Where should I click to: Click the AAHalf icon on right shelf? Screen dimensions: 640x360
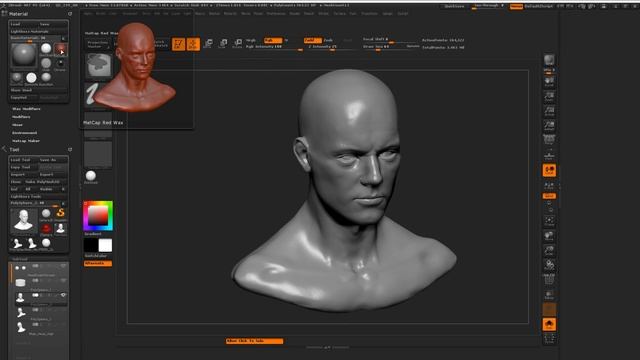(x=549, y=125)
